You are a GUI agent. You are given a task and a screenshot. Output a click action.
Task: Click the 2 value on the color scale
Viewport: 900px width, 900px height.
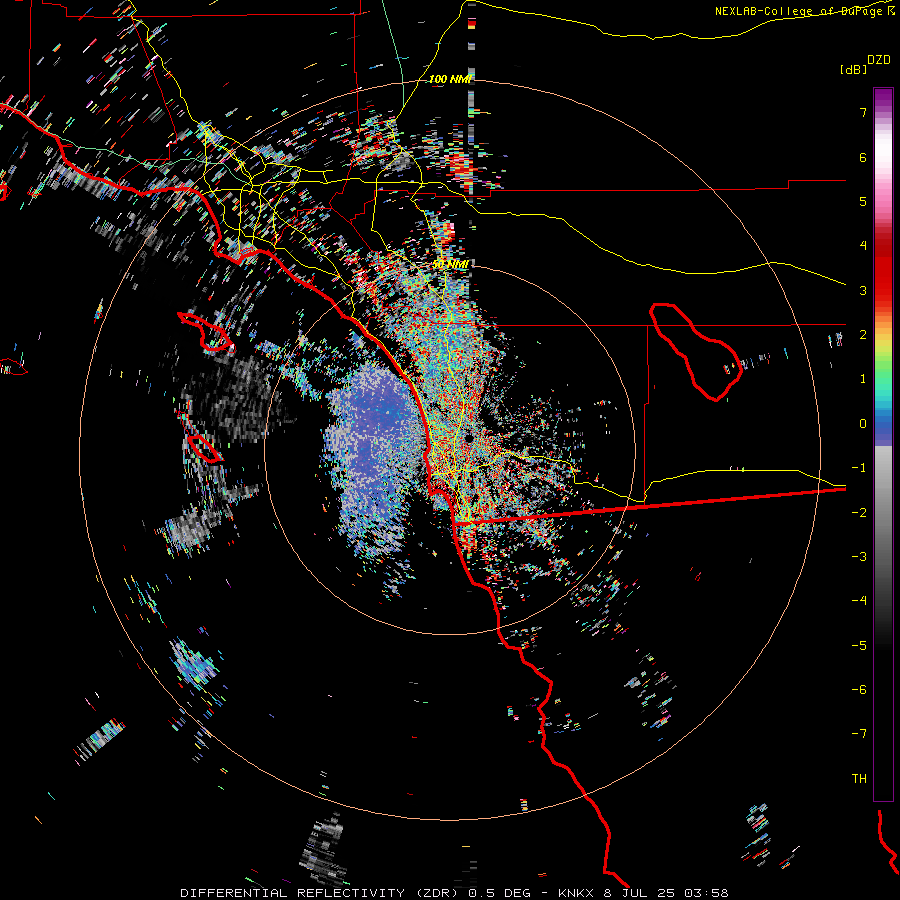863,335
